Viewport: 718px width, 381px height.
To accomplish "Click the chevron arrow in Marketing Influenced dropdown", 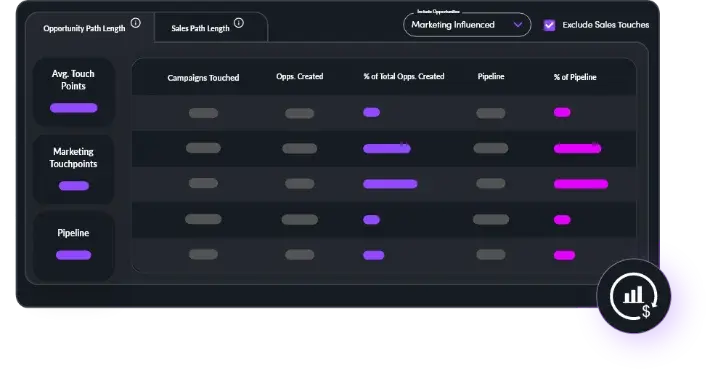I will coord(518,25).
